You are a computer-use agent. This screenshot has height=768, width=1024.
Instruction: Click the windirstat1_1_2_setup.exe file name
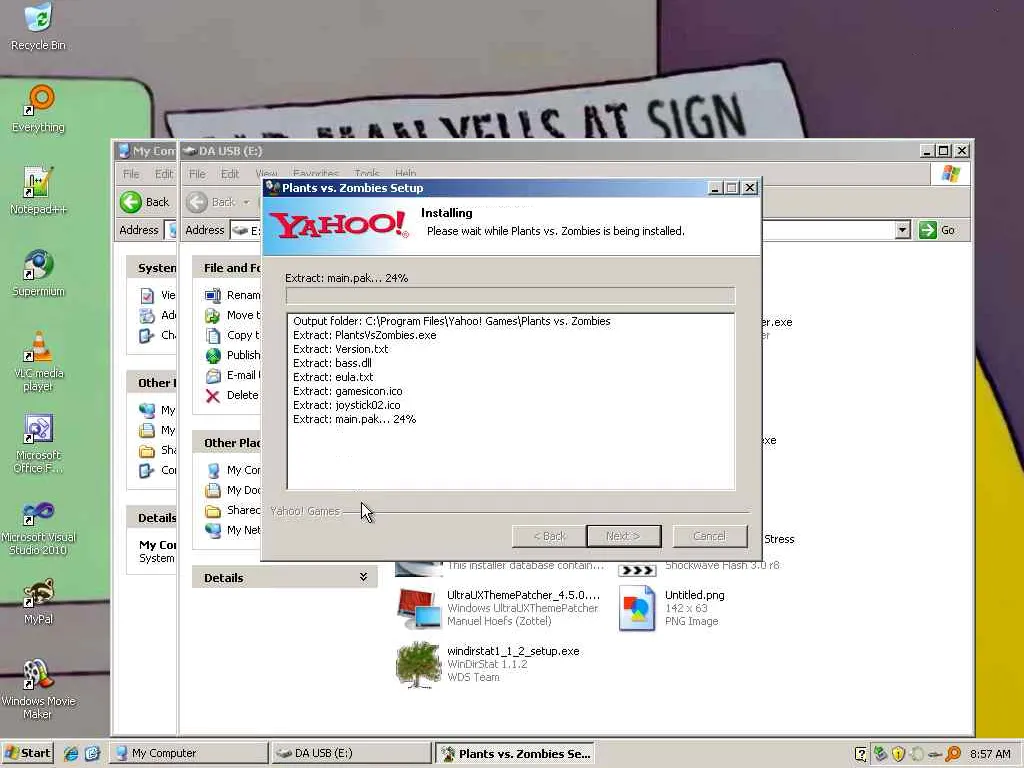coord(513,651)
